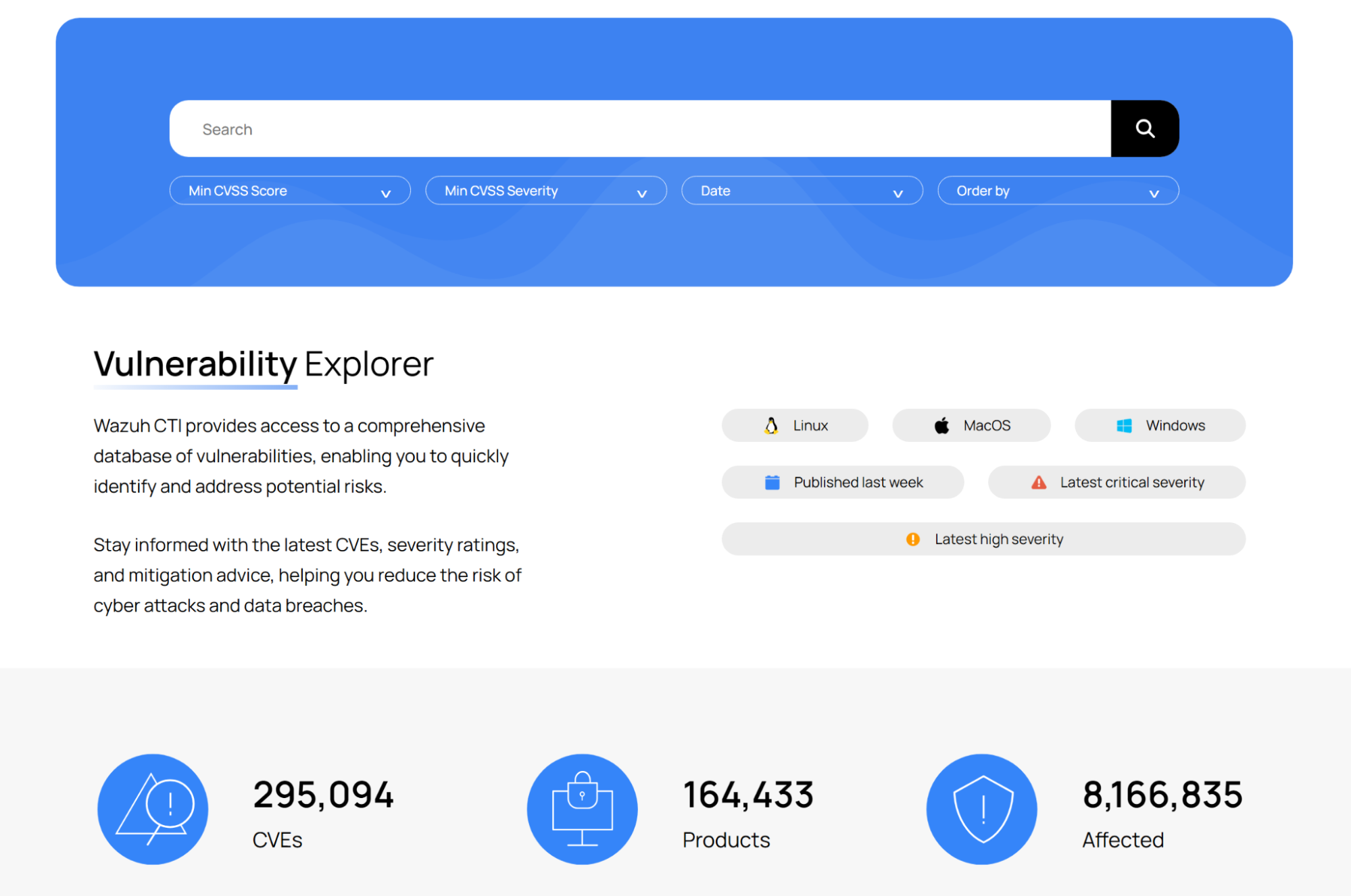Click the Linux penguin icon
Image resolution: width=1351 pixels, height=896 pixels.
[x=771, y=426]
